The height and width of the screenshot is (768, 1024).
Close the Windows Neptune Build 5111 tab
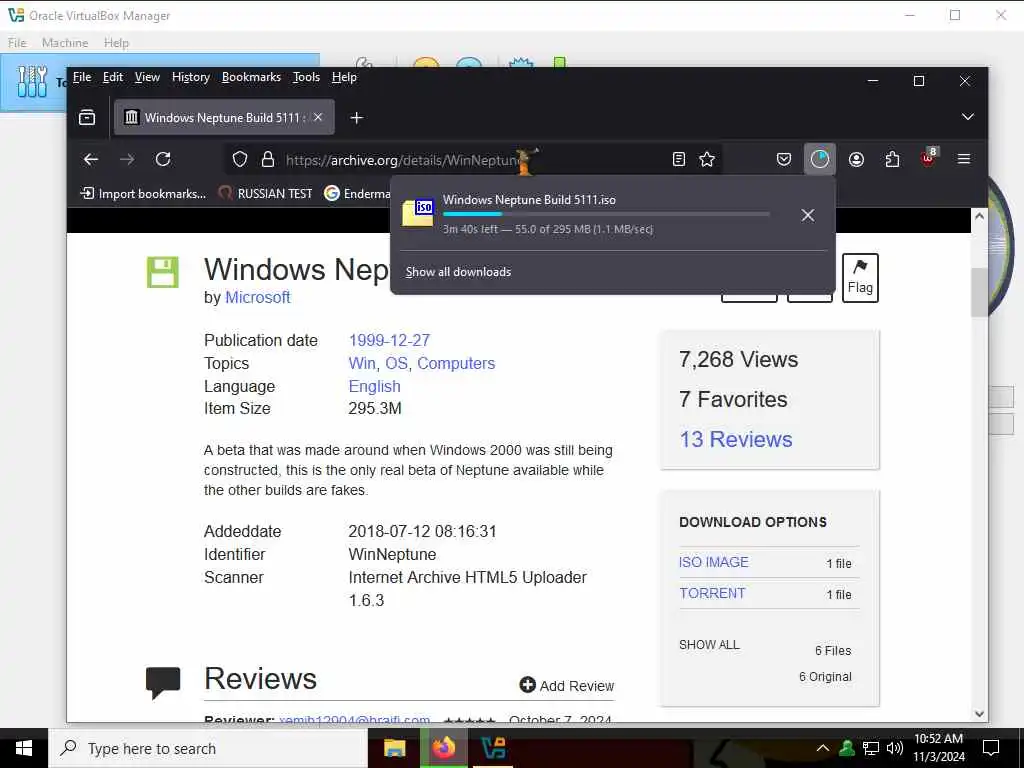click(318, 118)
